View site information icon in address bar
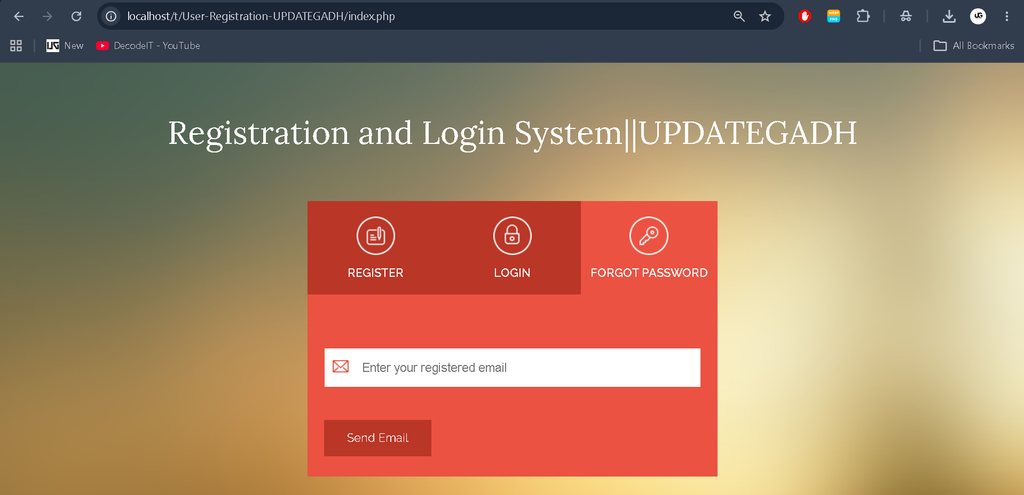 (111, 16)
